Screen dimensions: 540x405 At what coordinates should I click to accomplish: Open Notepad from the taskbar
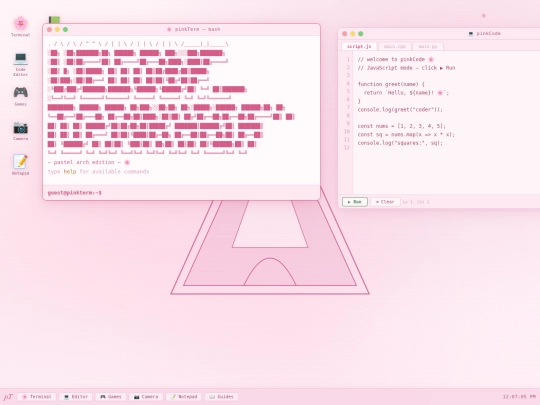pyautogui.click(x=184, y=397)
